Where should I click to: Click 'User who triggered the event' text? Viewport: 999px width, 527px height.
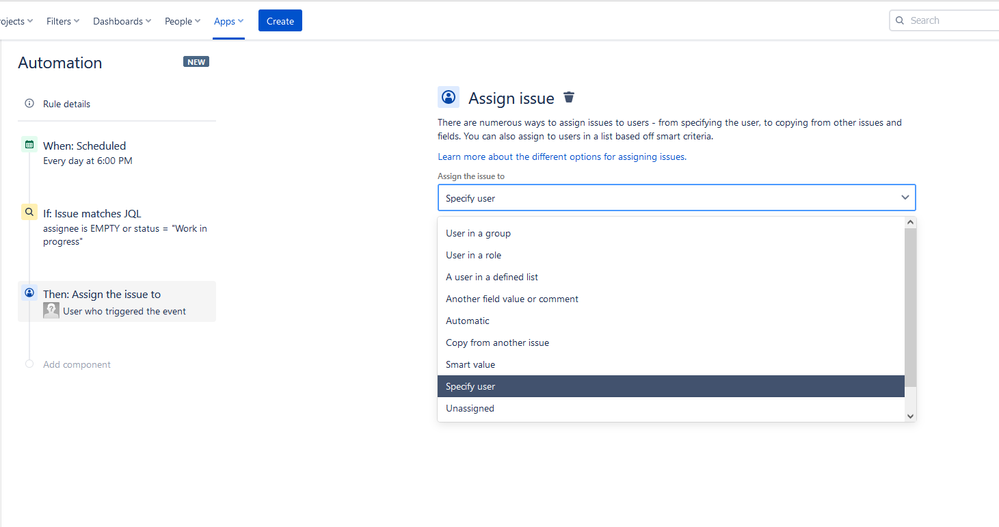[x=124, y=311]
